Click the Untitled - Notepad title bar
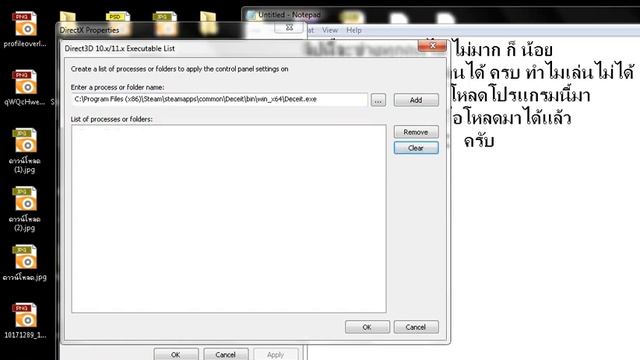The image size is (640, 360). 441,15
